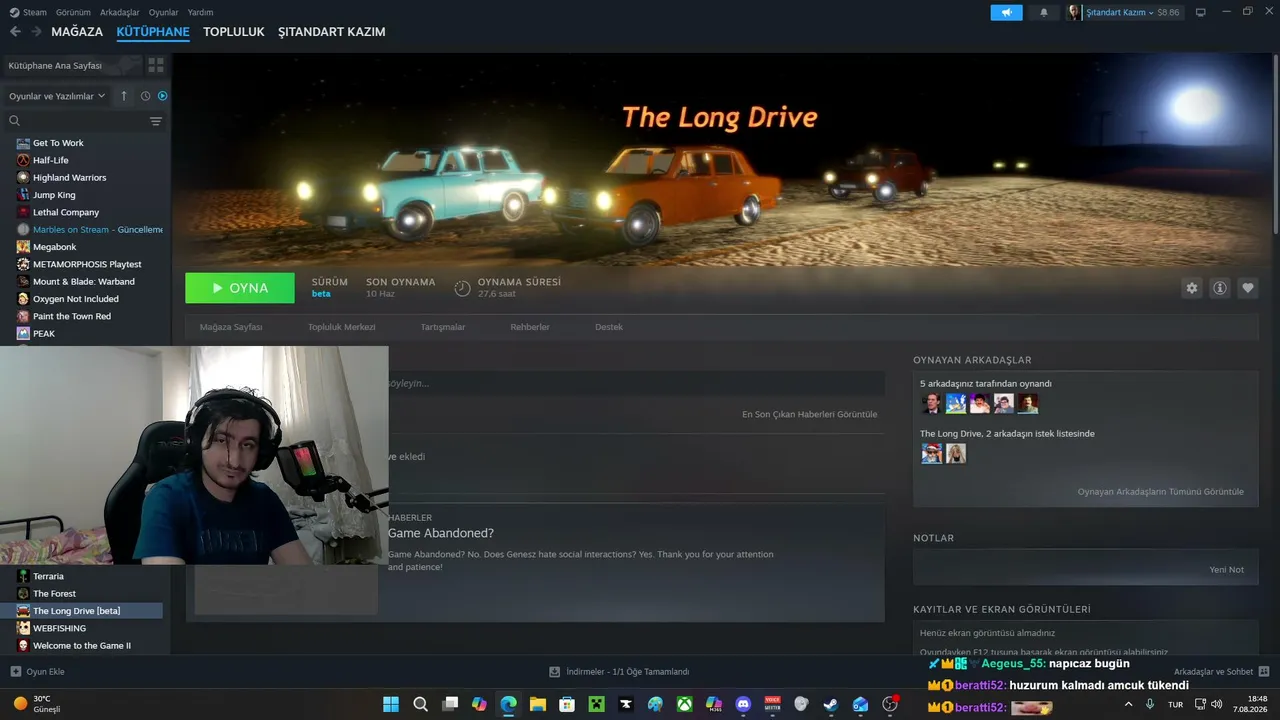The width and height of the screenshot is (1280, 720).
Task: Click the Add Game plus icon
Action: coord(15,672)
